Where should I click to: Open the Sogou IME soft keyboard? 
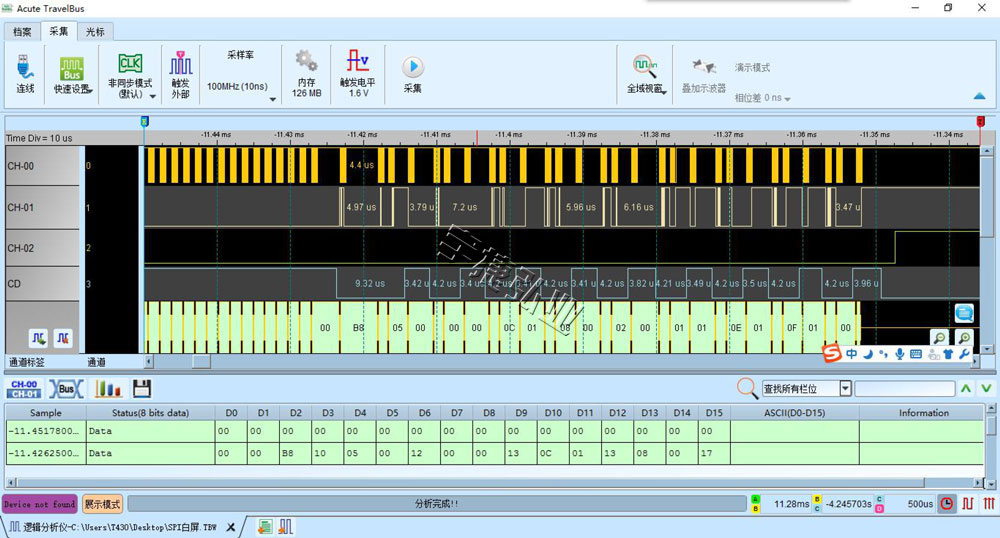(916, 354)
